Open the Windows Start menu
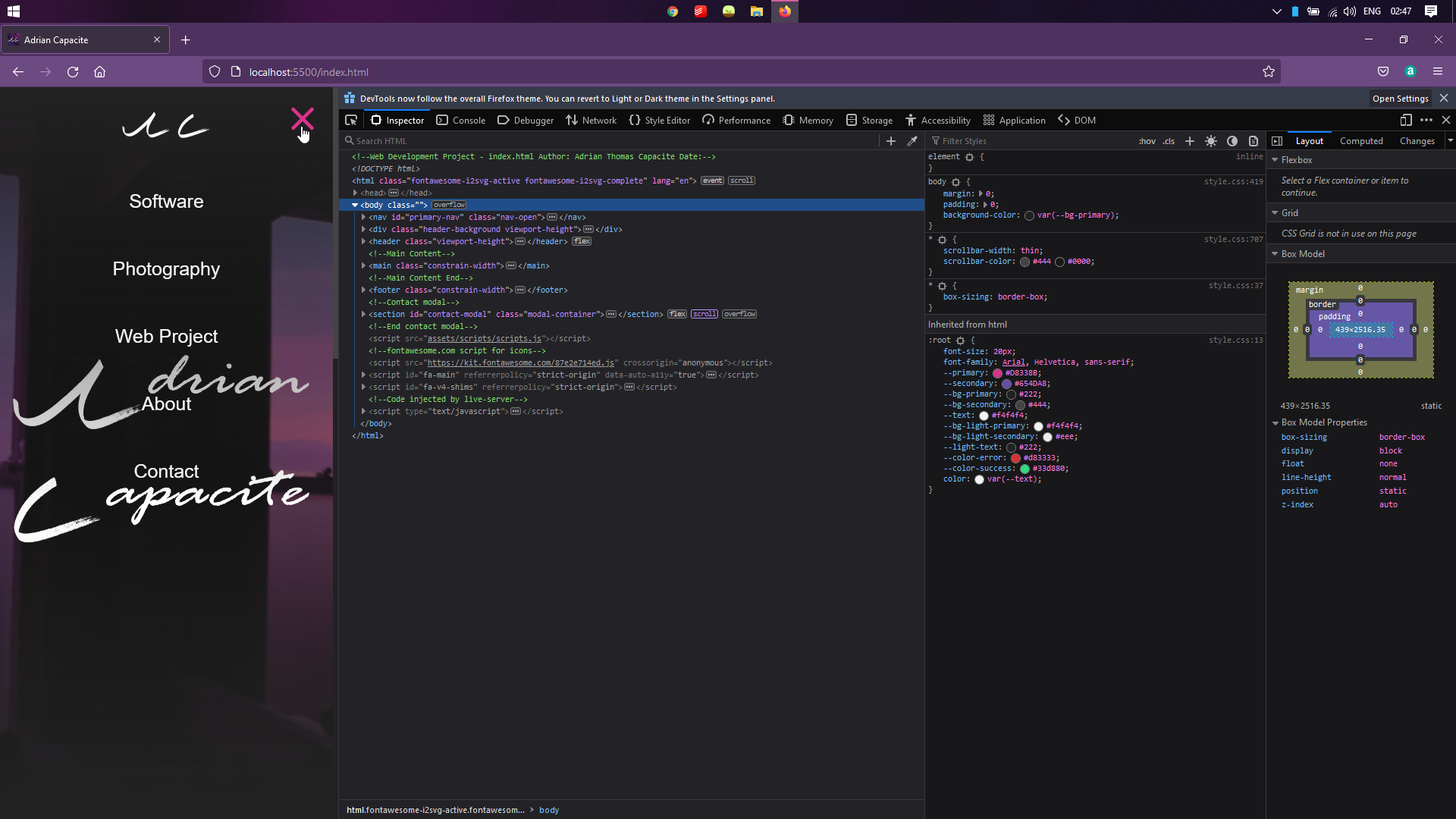 tap(14, 11)
